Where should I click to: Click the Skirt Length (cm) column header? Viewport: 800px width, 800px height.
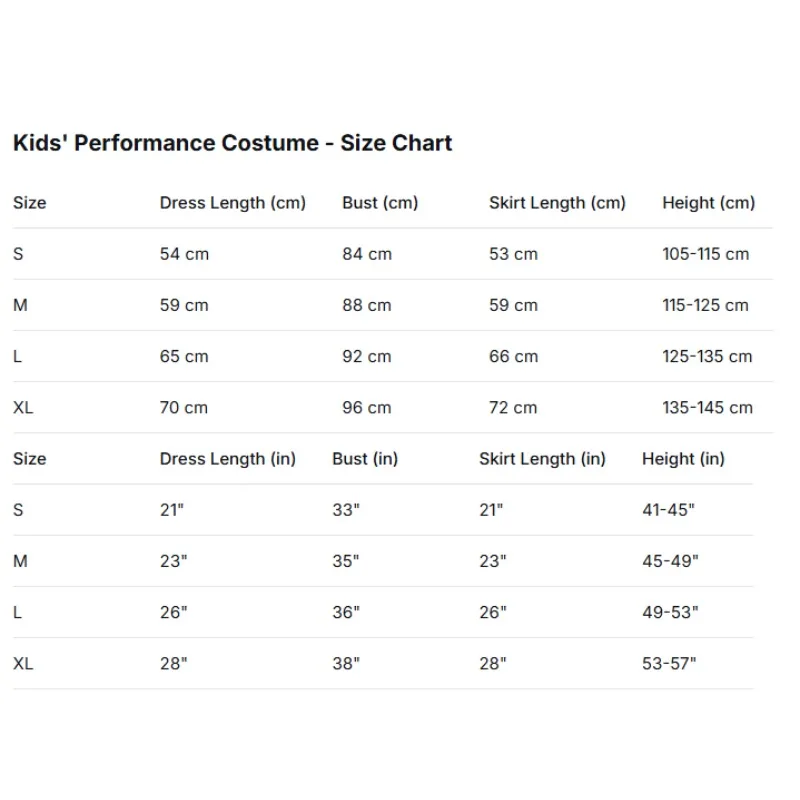point(557,203)
